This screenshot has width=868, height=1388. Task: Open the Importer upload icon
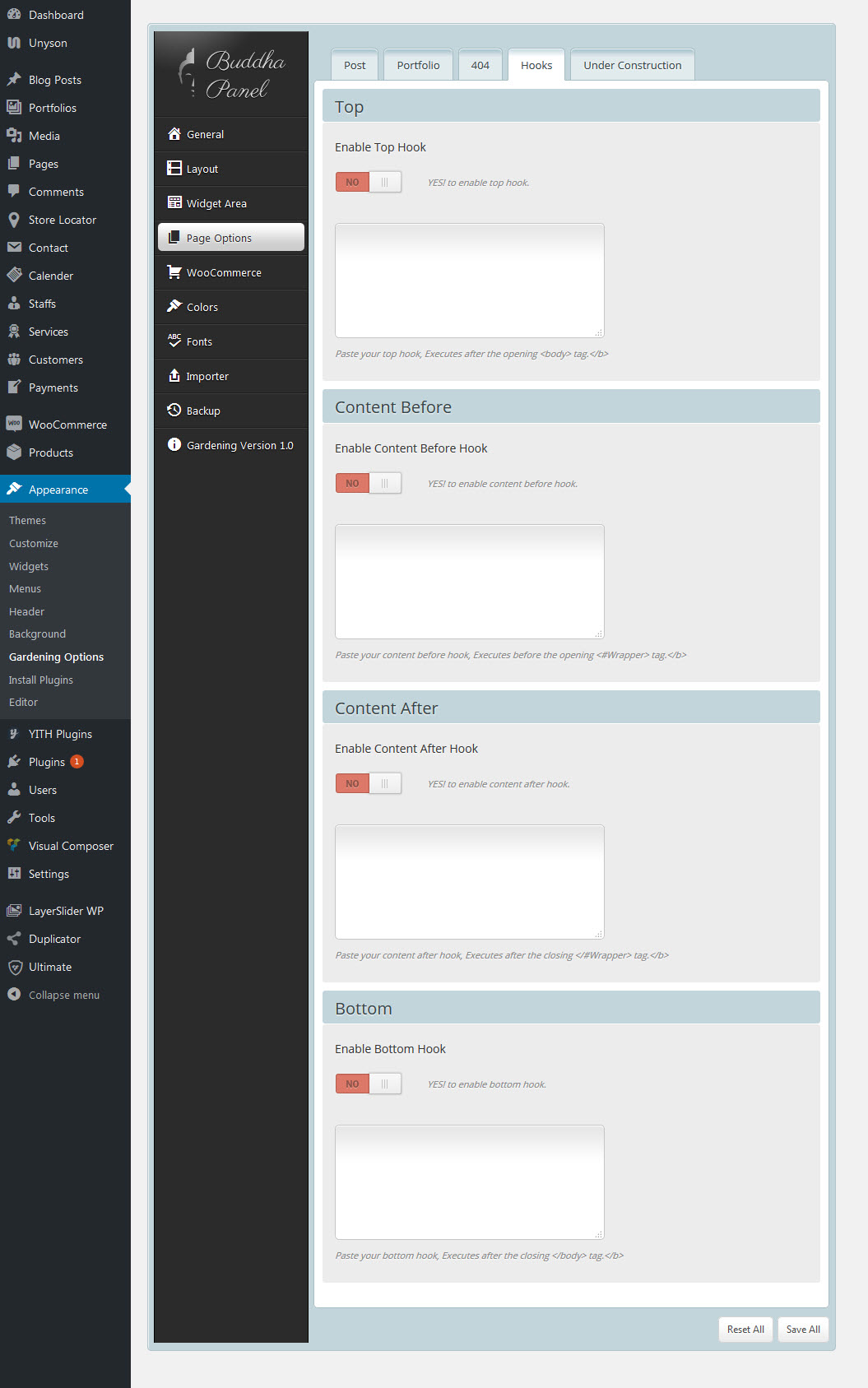[x=174, y=376]
